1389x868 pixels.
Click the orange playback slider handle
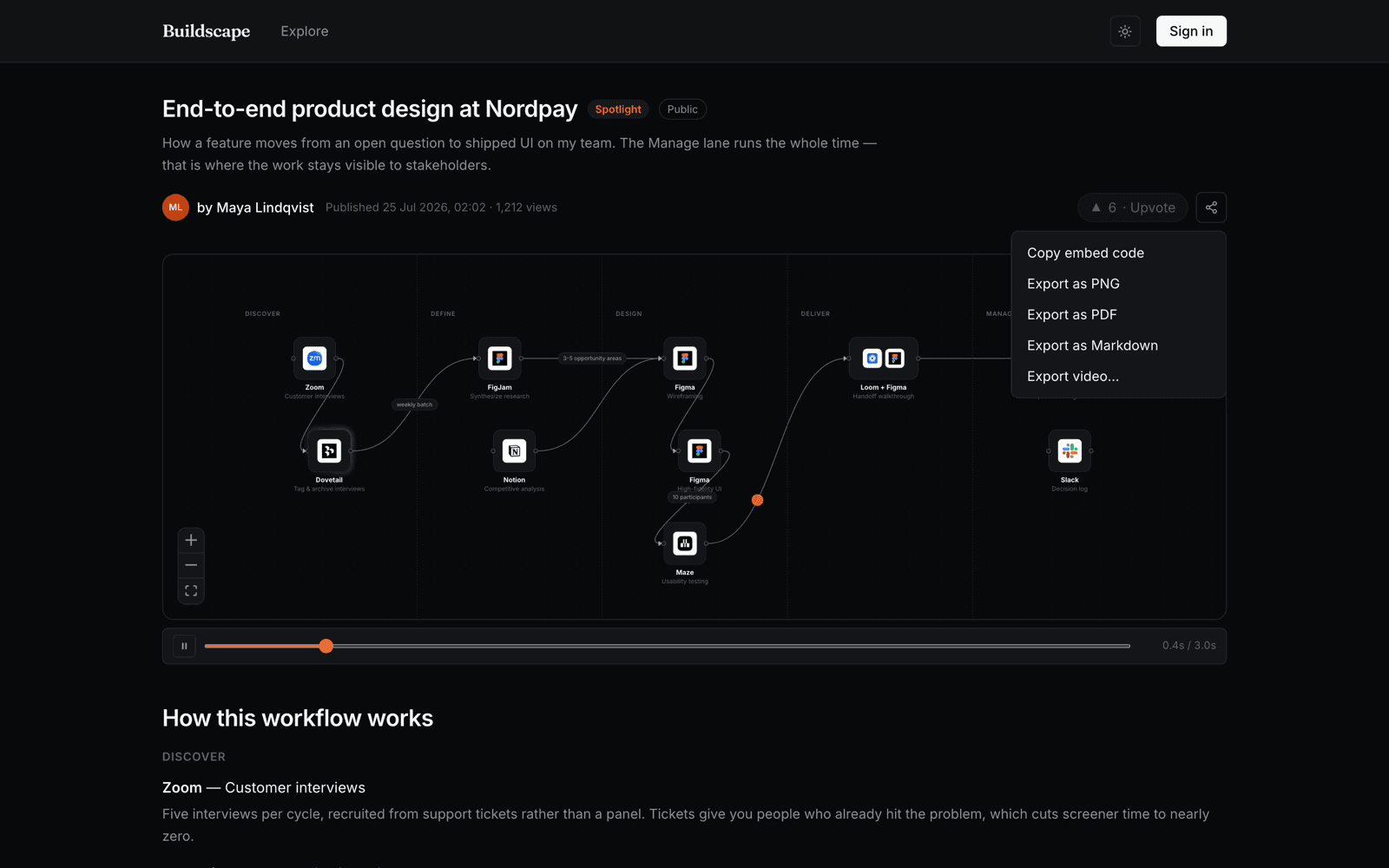326,646
